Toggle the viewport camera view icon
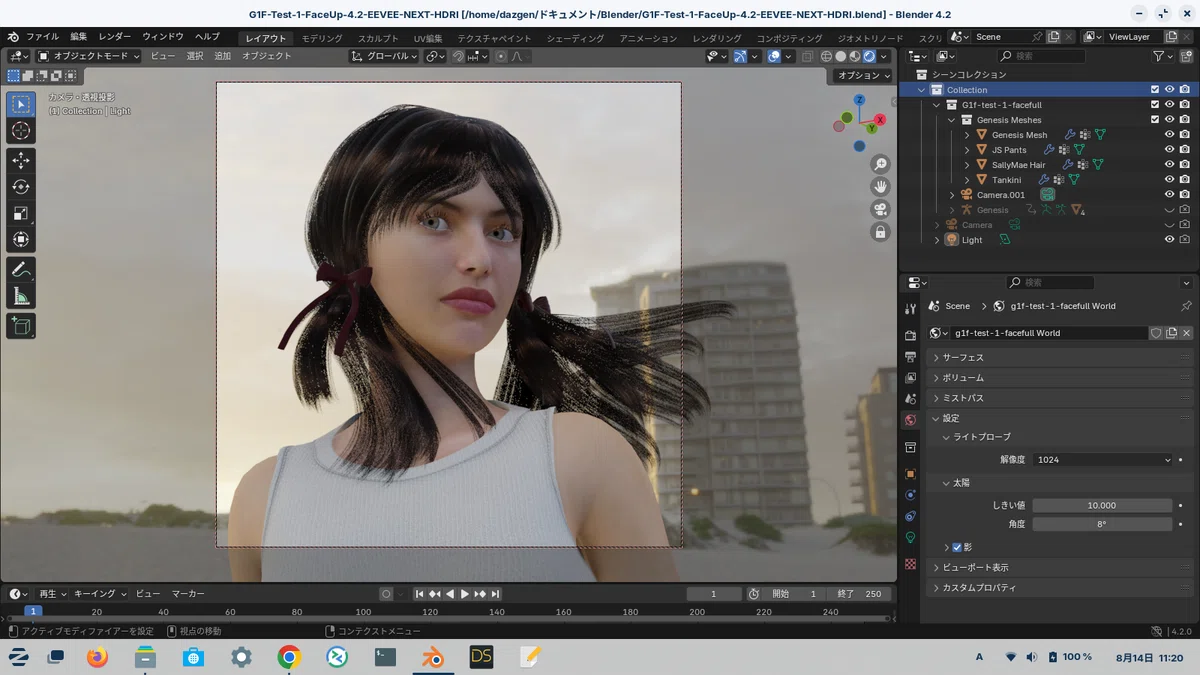This screenshot has width=1200, height=675. [880, 209]
